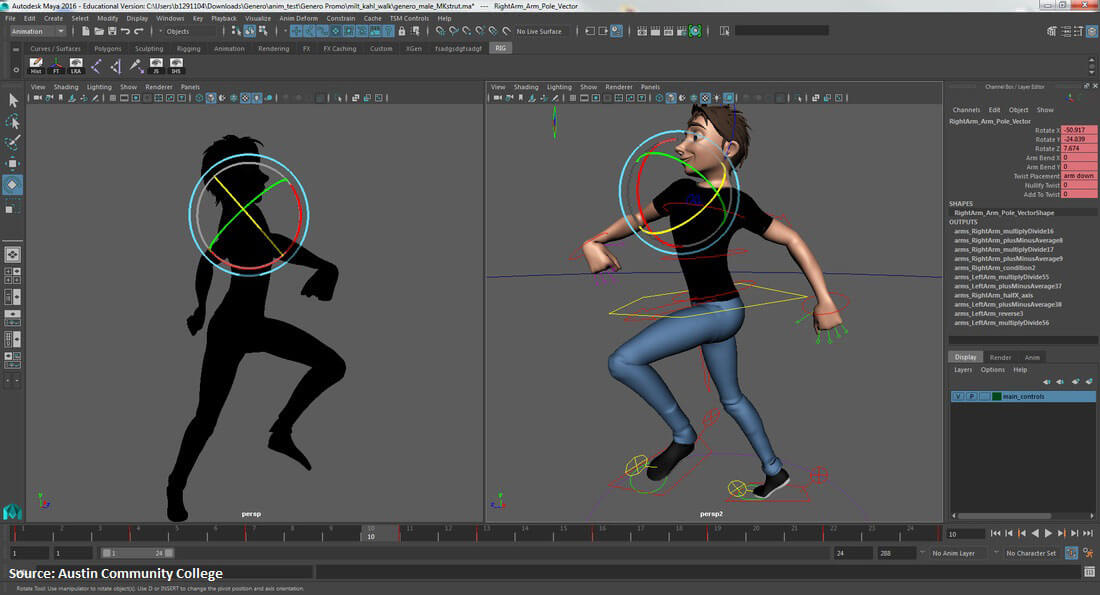Click the Go to start of playback icon
The image size is (1100, 595).
coord(995,533)
